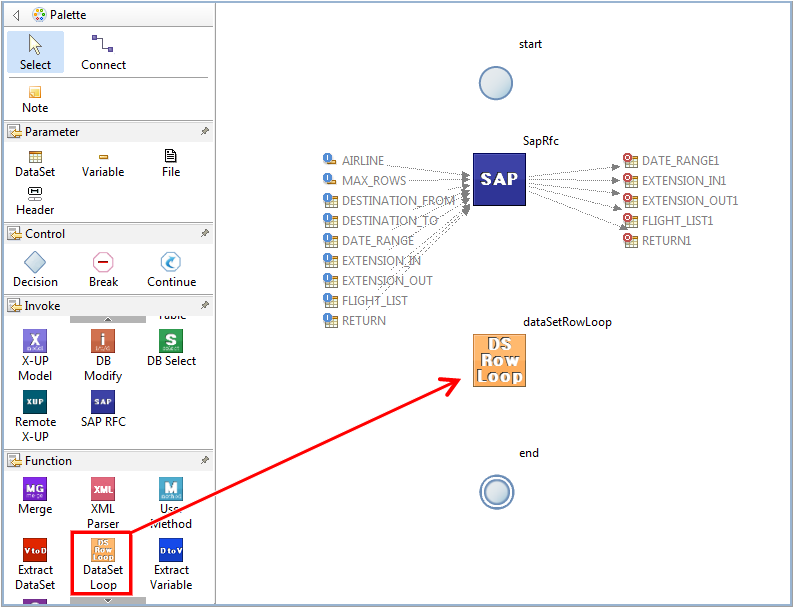
Task: Select the RETURN input dataset
Action: pyautogui.click(x=354, y=321)
